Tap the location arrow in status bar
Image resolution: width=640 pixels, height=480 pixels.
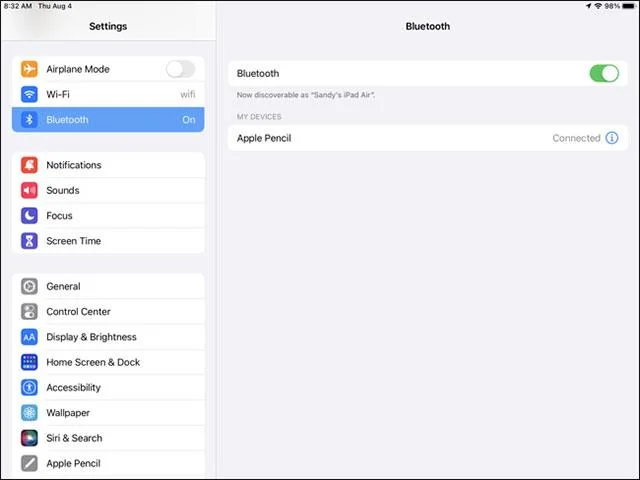(x=589, y=6)
